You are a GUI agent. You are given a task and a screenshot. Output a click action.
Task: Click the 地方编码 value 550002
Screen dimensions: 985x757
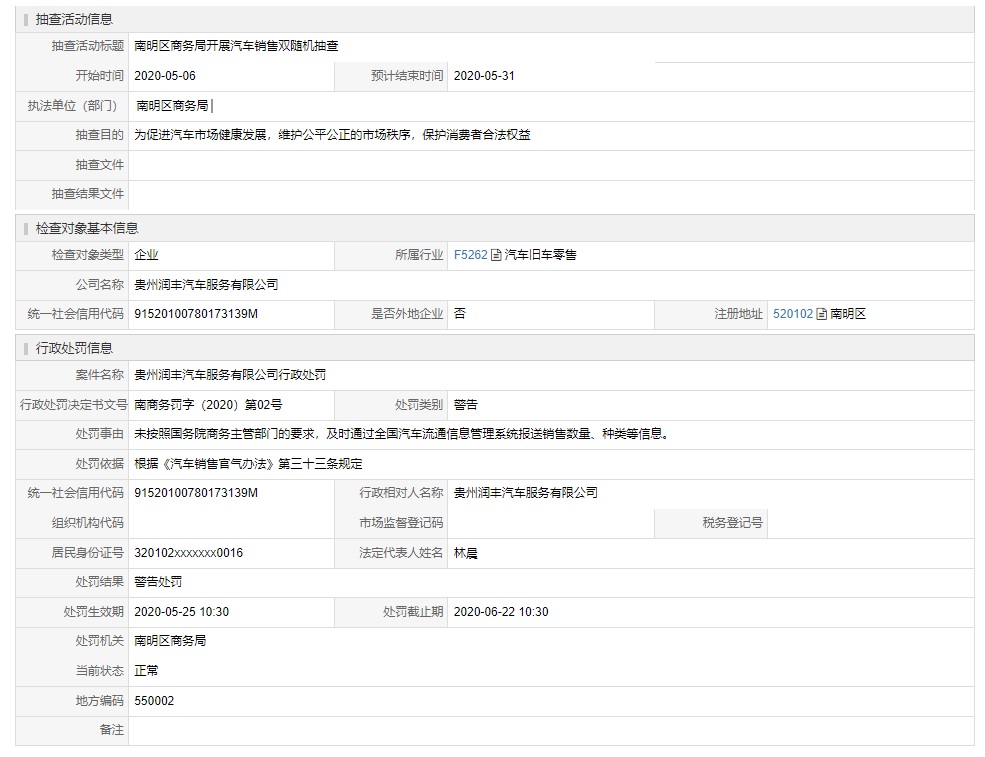point(154,701)
